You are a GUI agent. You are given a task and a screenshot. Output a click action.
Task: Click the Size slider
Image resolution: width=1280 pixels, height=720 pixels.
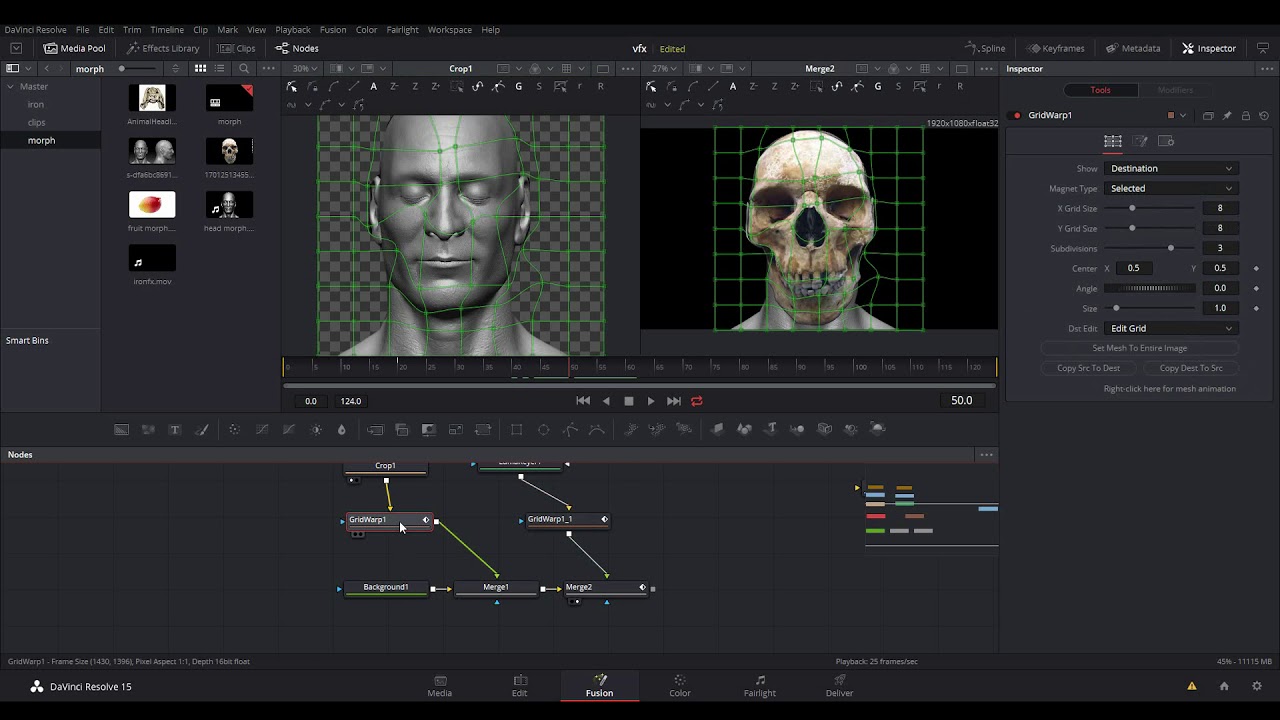pyautogui.click(x=1148, y=308)
